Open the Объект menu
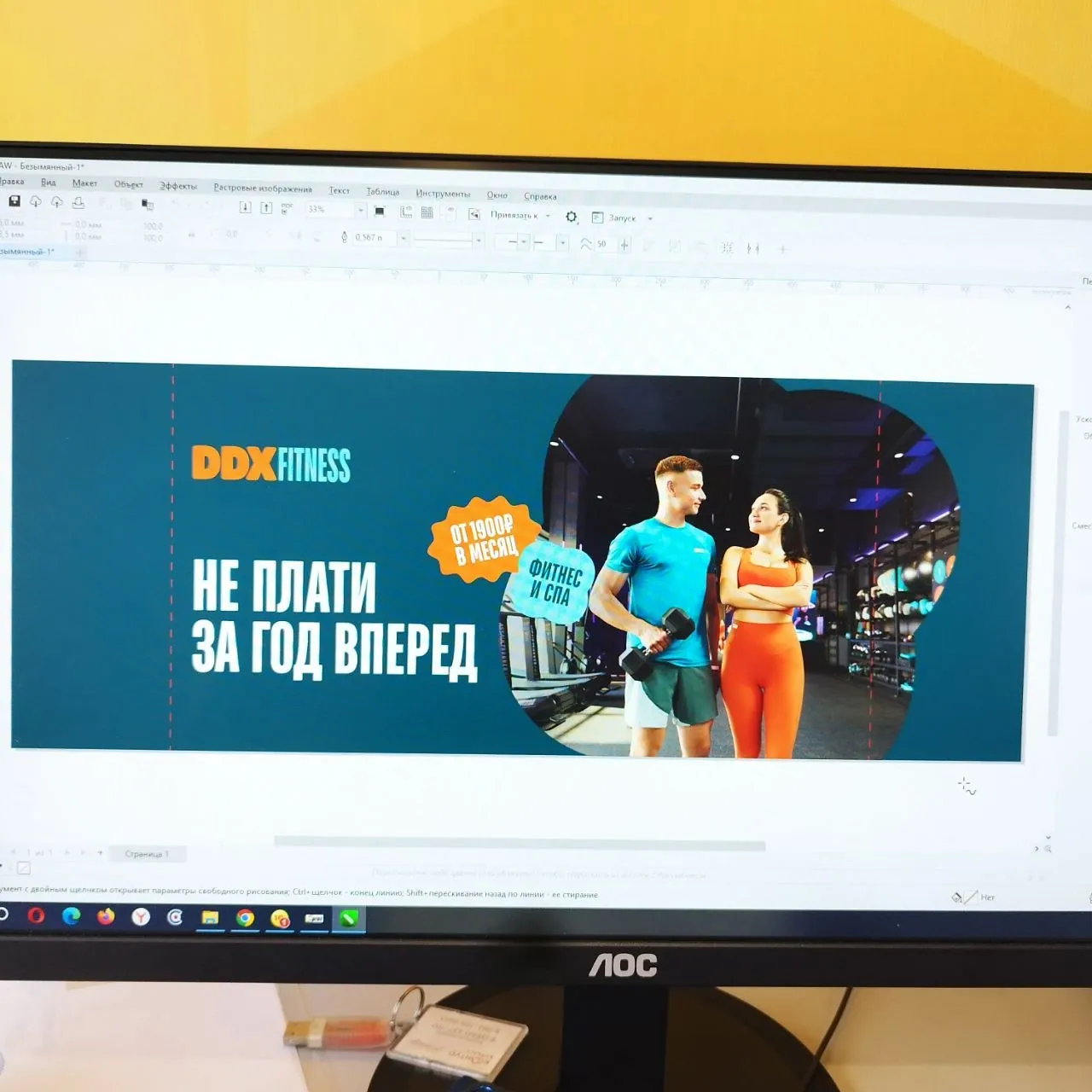Viewport: 1092px width, 1092px height. point(129,184)
